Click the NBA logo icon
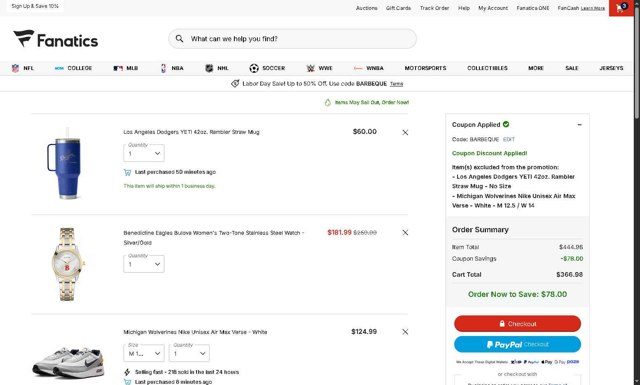 (163, 68)
